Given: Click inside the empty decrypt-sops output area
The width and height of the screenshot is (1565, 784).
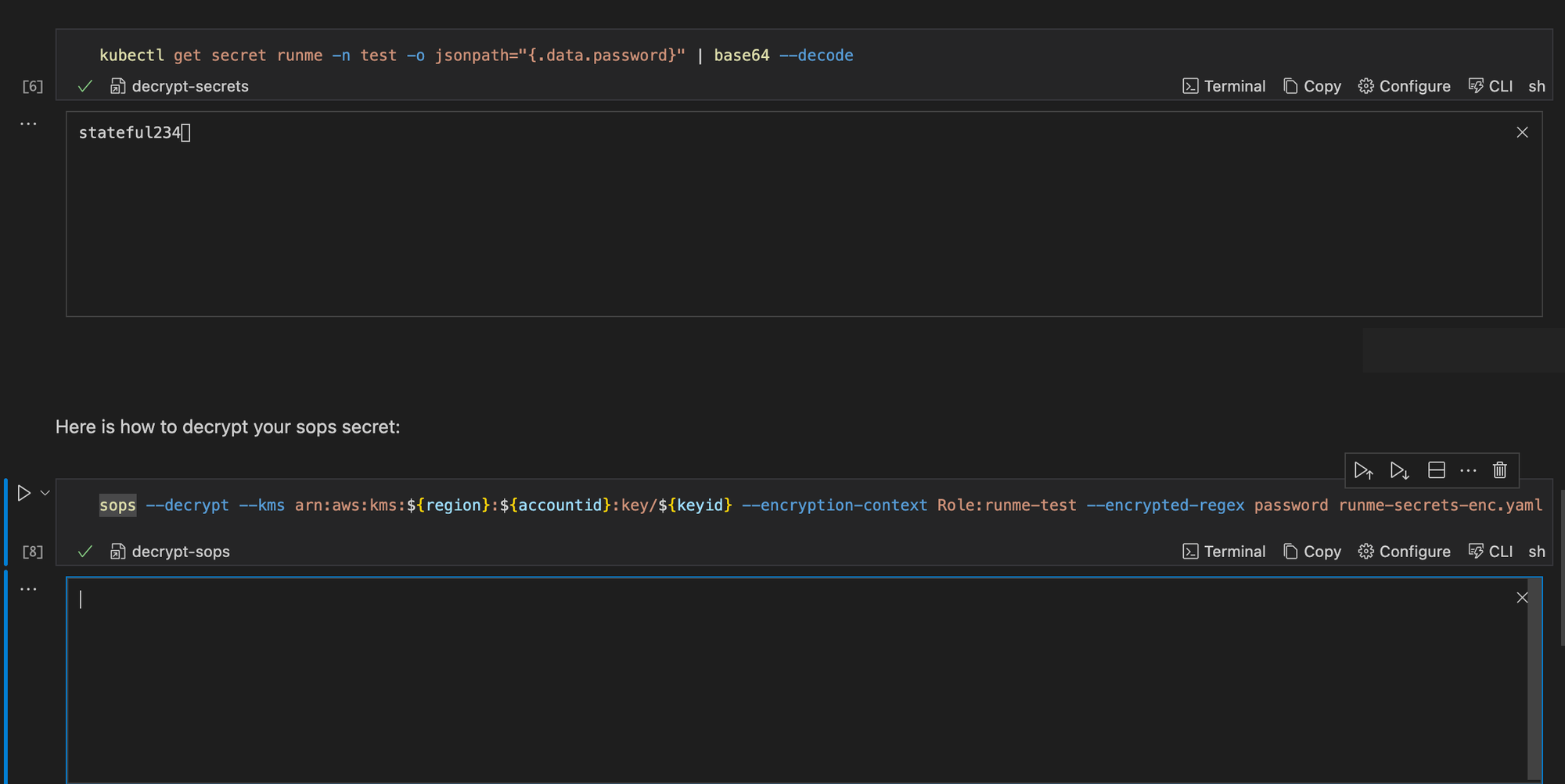Looking at the screenshot, I should [x=782, y=681].
